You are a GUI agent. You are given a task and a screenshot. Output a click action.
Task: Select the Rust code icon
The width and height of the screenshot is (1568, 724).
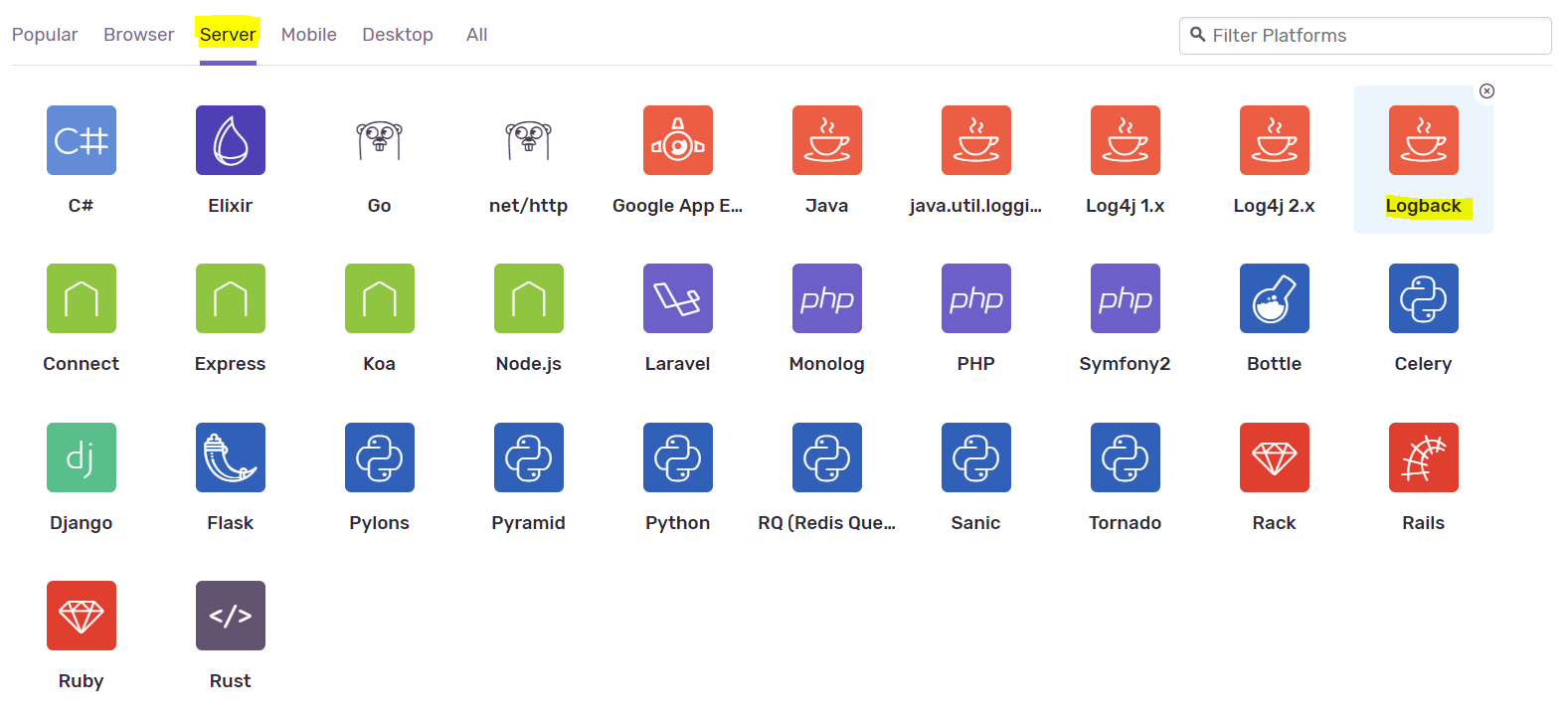tap(231, 616)
